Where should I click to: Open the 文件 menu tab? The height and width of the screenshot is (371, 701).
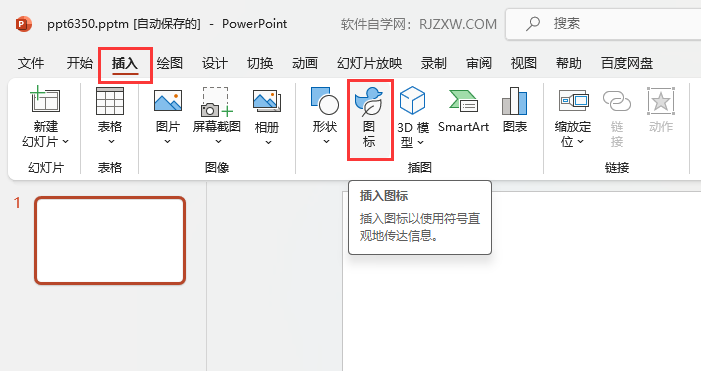pyautogui.click(x=31, y=63)
